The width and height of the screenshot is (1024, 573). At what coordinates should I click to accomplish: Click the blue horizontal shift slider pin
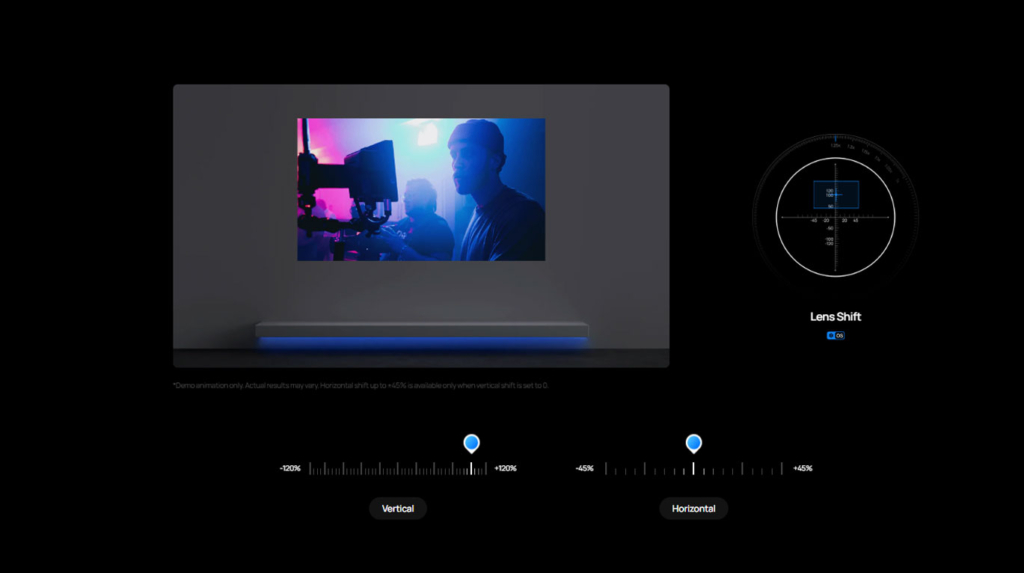(693, 442)
